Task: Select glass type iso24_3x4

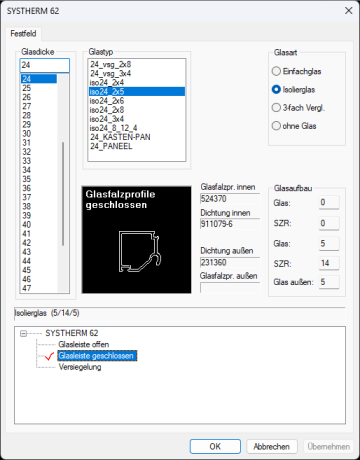Action: pos(137,119)
